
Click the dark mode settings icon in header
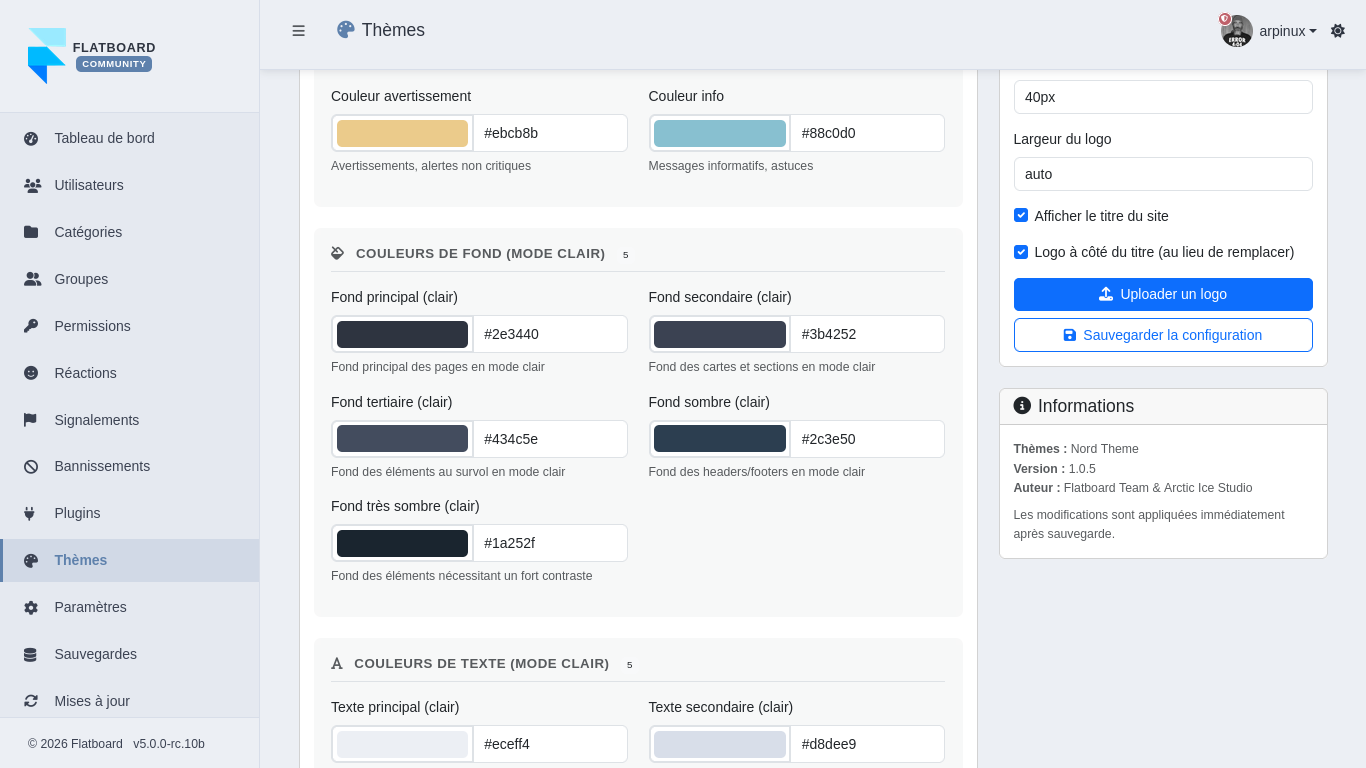click(x=1338, y=31)
